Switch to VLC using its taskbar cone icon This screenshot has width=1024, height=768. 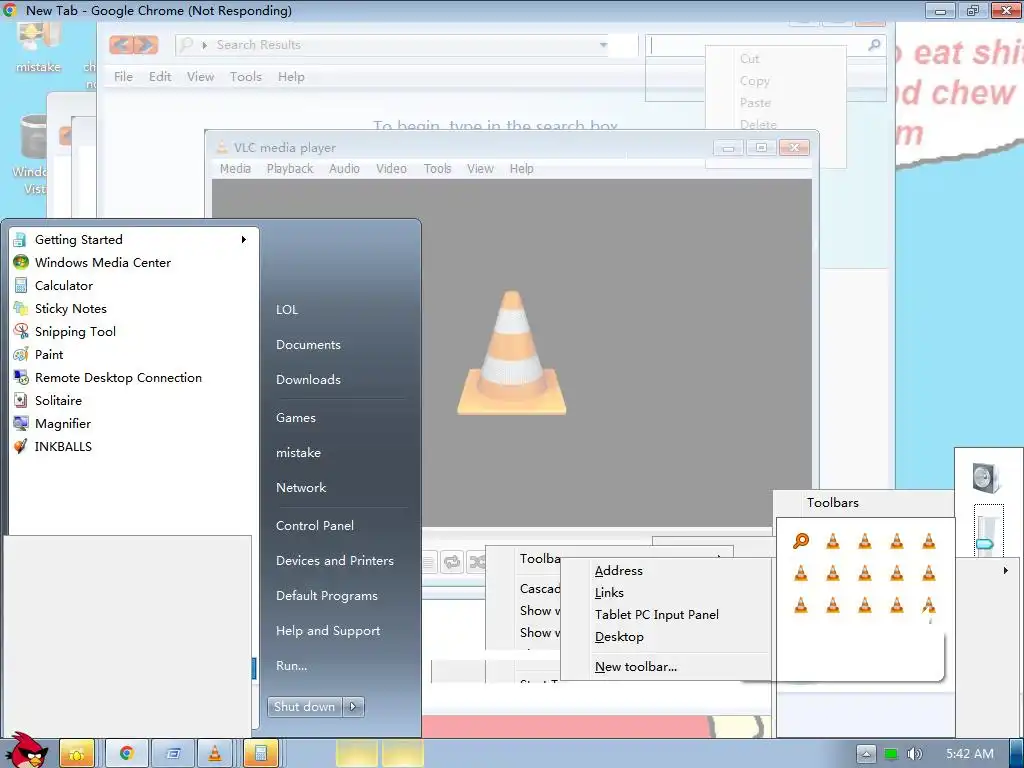coord(214,754)
